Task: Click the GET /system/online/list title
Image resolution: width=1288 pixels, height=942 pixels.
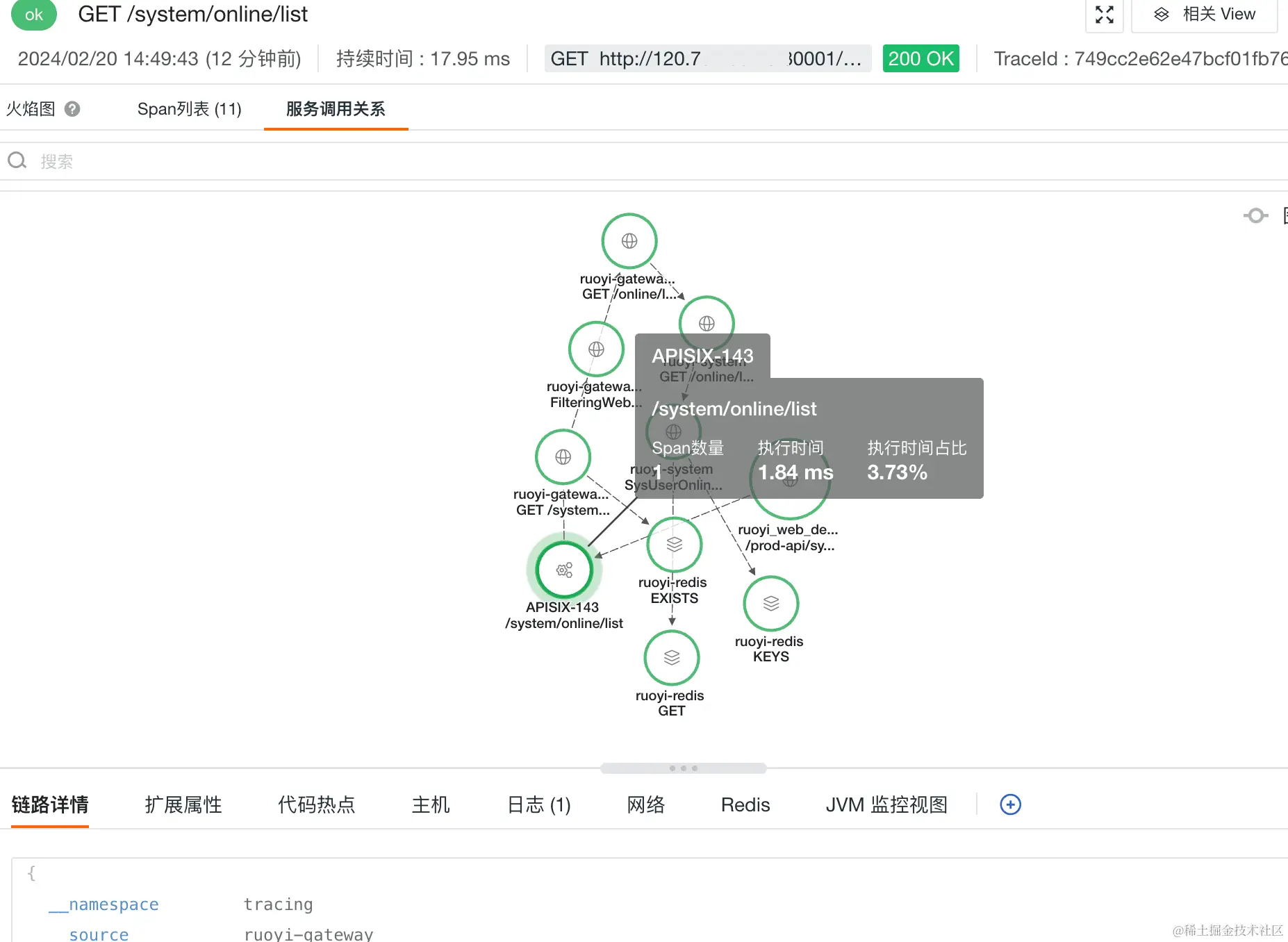Action: [x=192, y=15]
